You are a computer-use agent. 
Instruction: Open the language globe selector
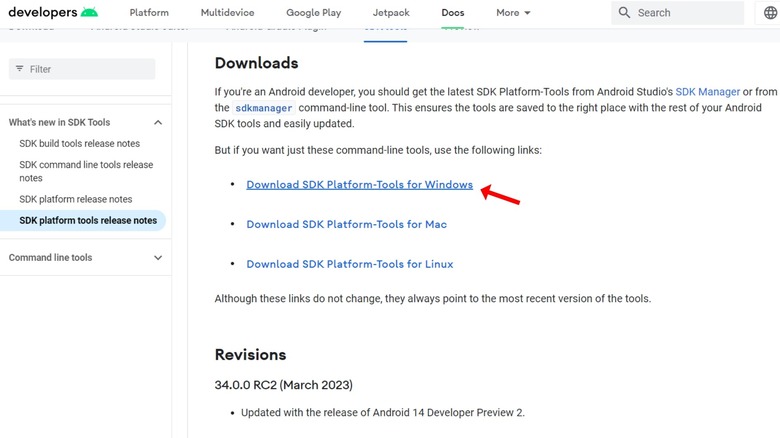769,13
